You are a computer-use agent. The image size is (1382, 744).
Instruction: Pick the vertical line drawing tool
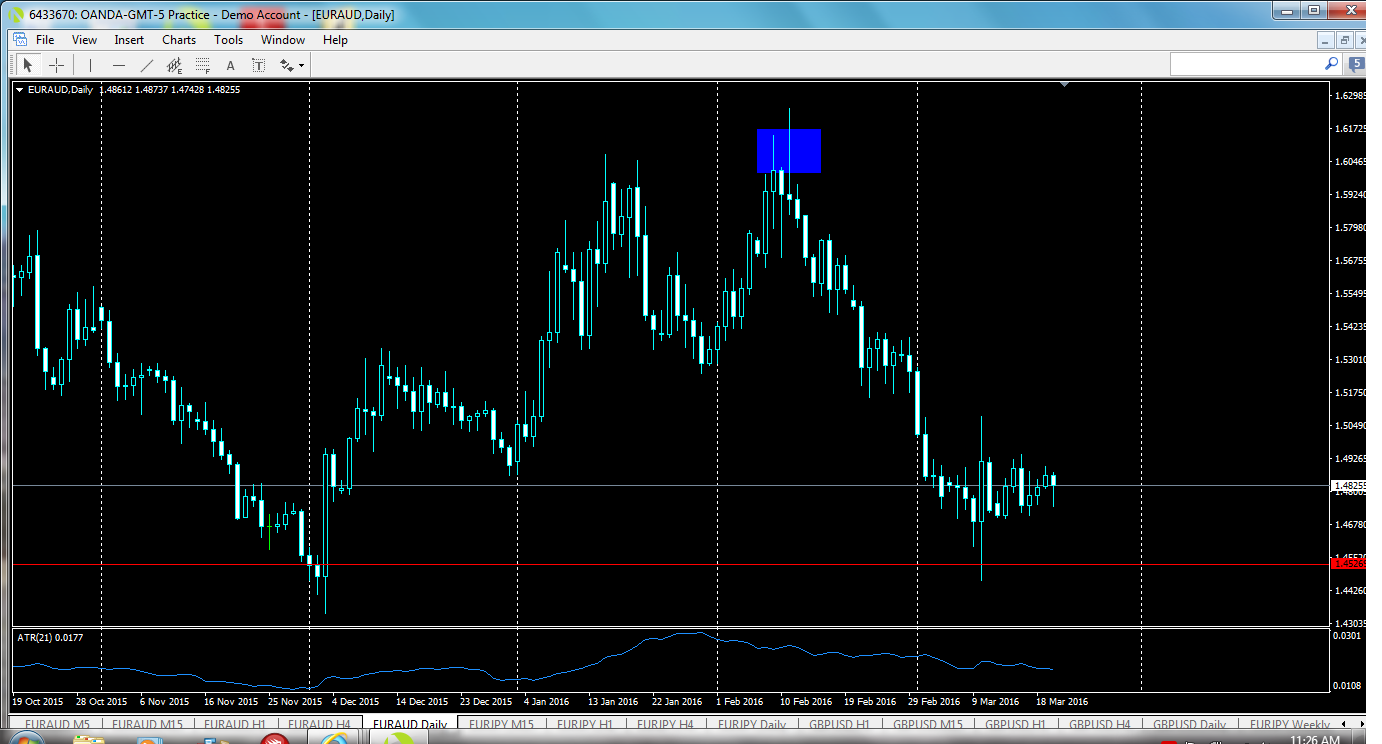(x=90, y=65)
